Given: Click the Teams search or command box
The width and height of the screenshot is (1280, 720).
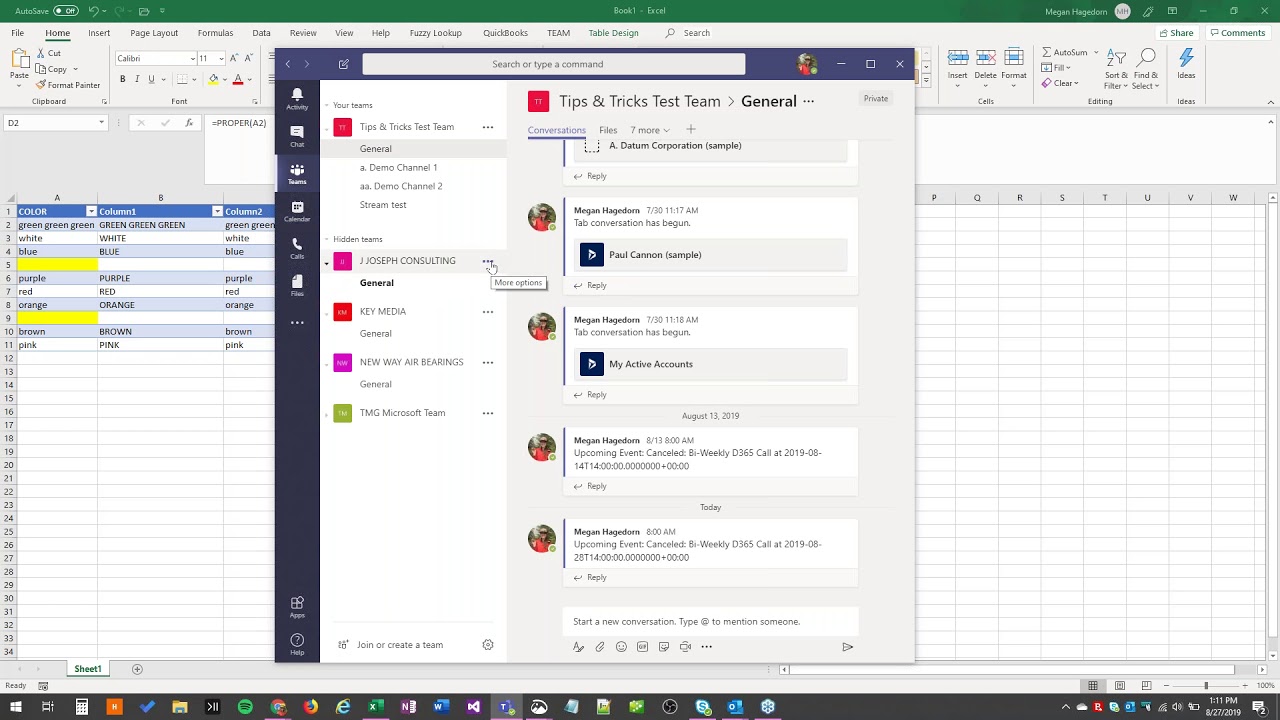Looking at the screenshot, I should 553,64.
